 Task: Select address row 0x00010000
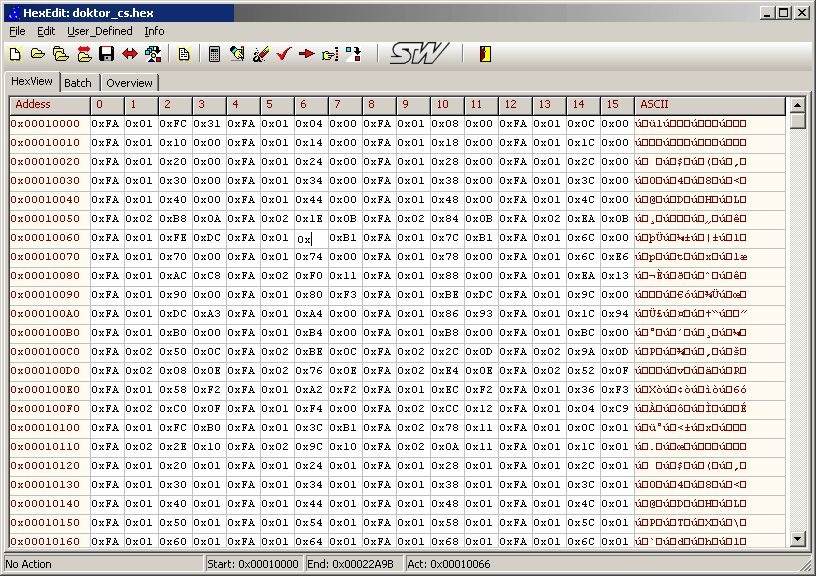(x=46, y=124)
